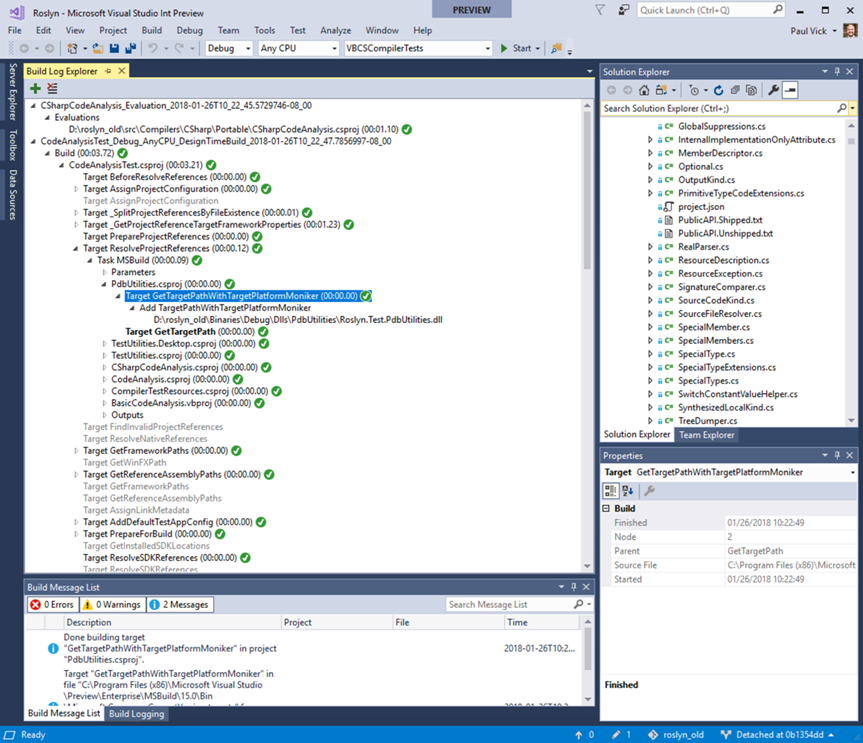Toggle the 0 Errors filter

[x=53, y=605]
